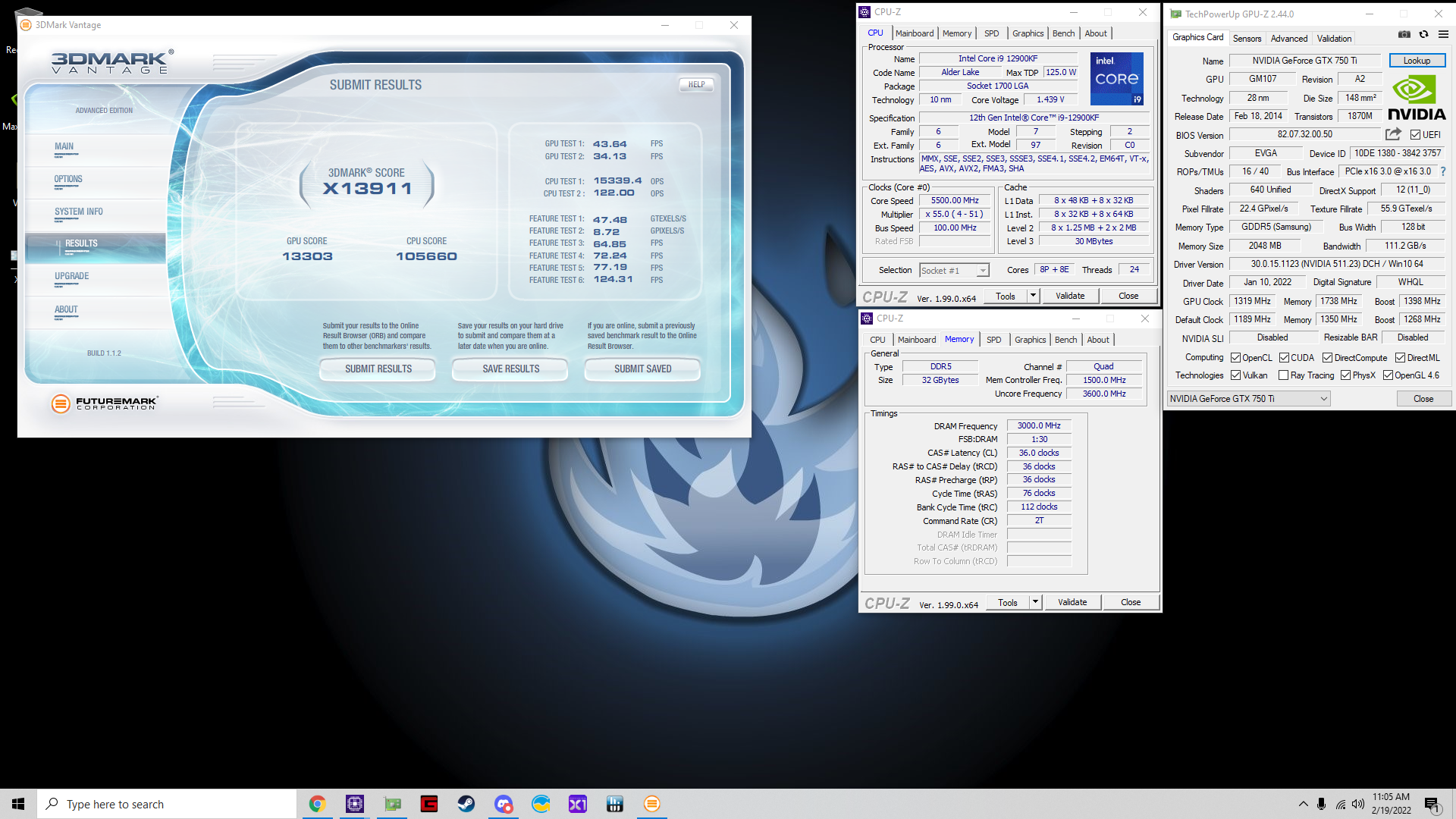
Task: Click the volume speaker tray icon
Action: click(1358, 804)
